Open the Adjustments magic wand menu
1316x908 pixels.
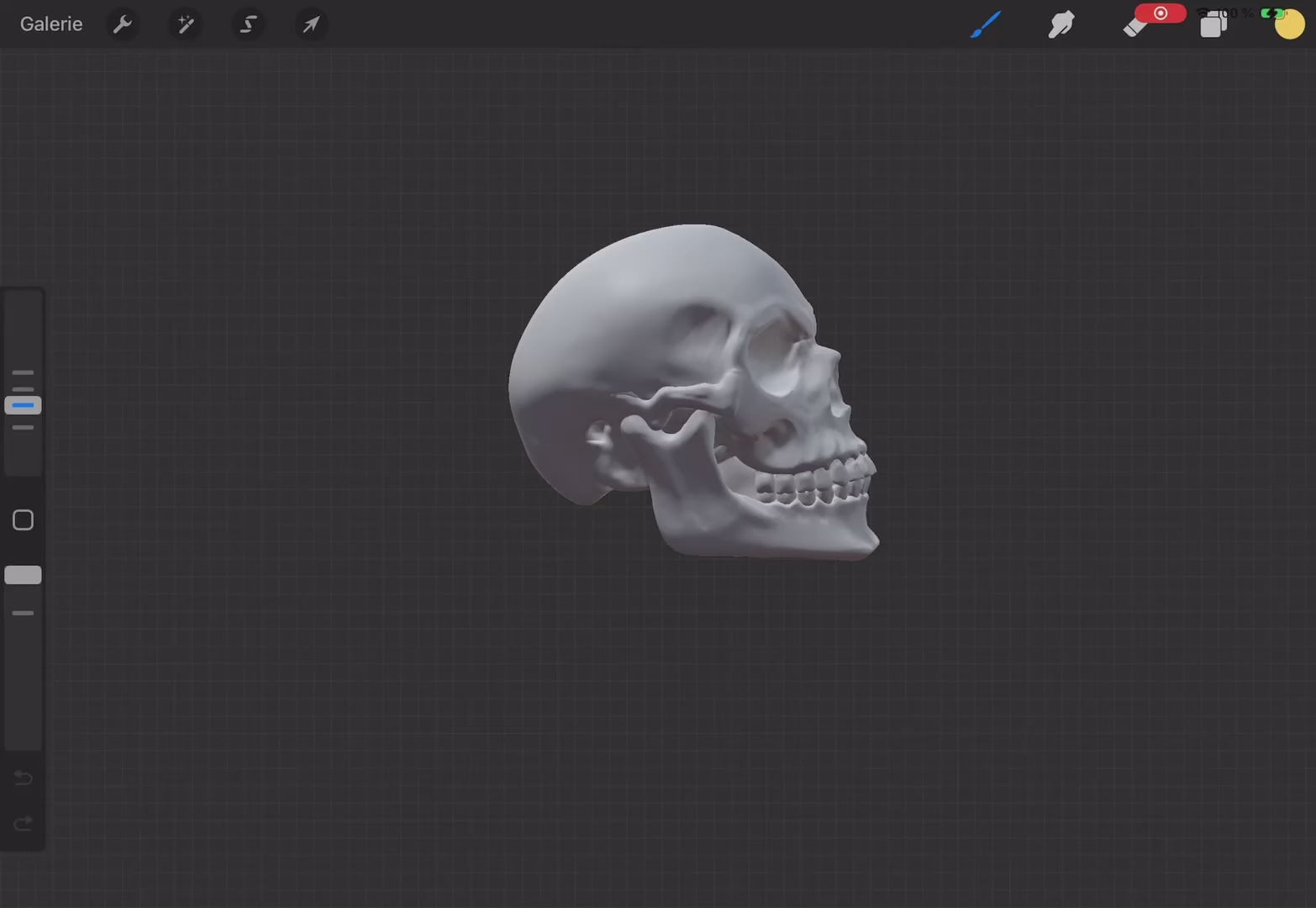tap(186, 24)
